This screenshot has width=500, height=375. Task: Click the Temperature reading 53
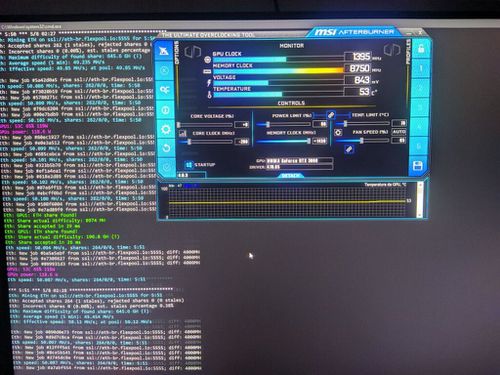[x=358, y=92]
